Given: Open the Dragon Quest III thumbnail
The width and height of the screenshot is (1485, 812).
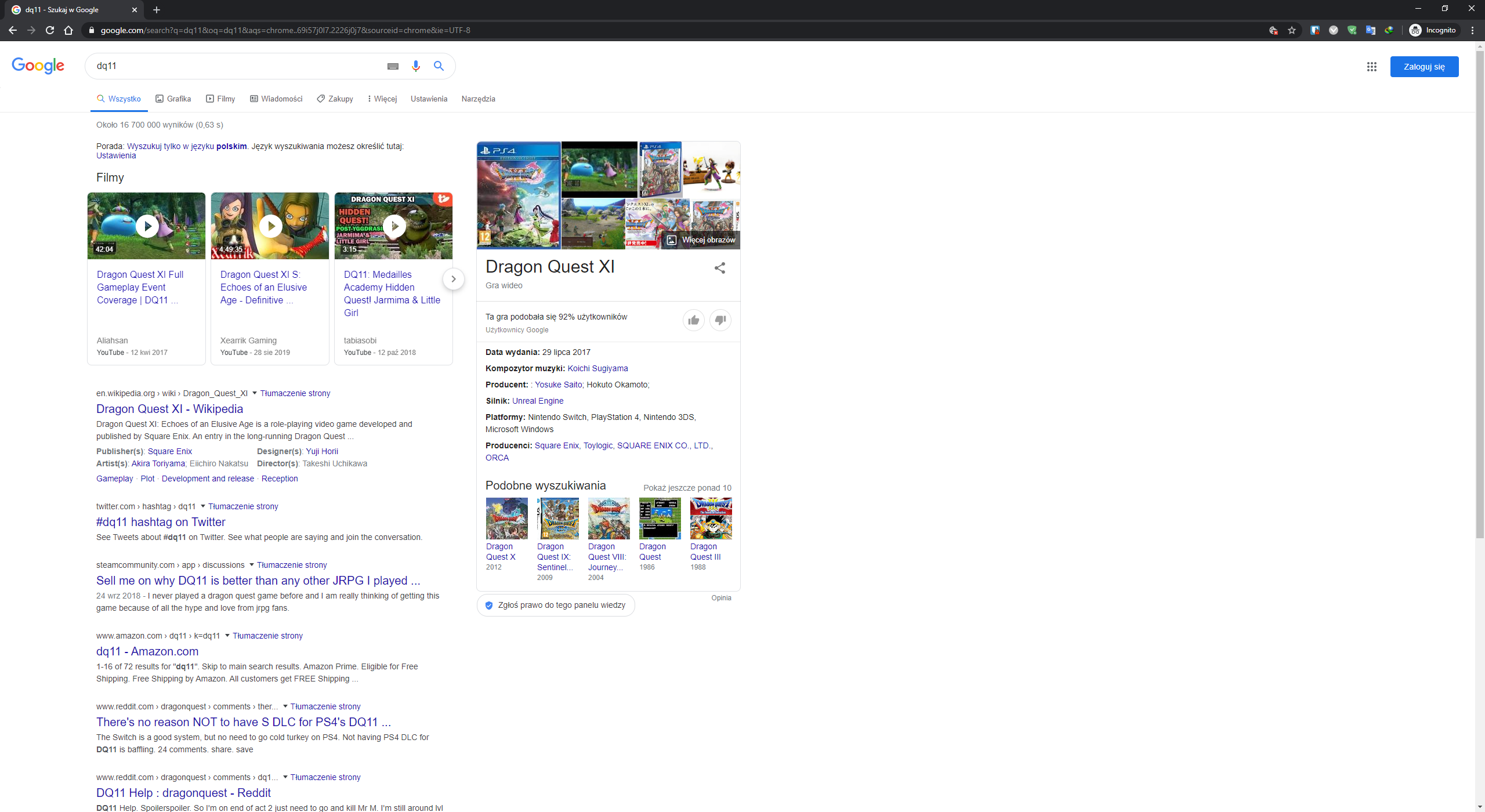Looking at the screenshot, I should pos(710,518).
